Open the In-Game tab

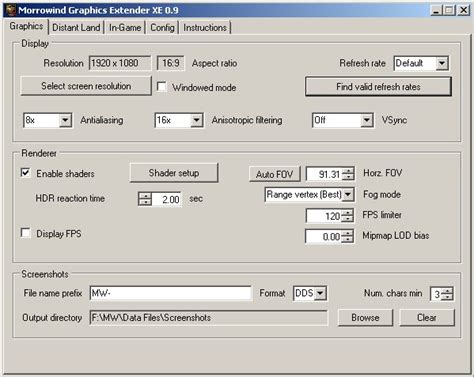125,28
